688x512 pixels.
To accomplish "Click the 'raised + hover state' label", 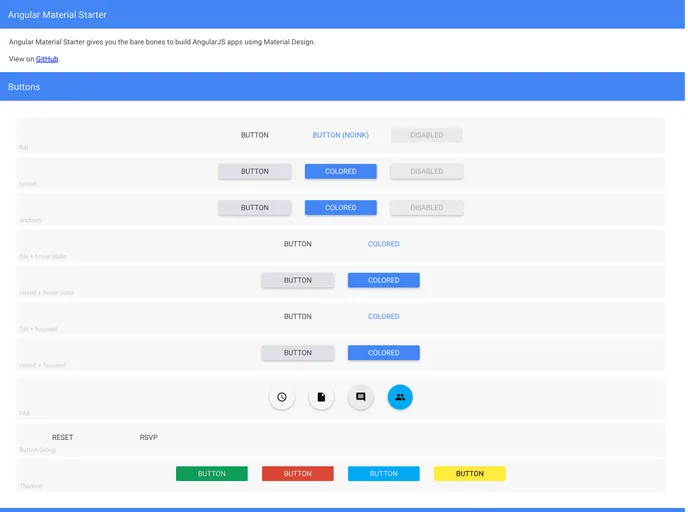I will [x=47, y=293].
